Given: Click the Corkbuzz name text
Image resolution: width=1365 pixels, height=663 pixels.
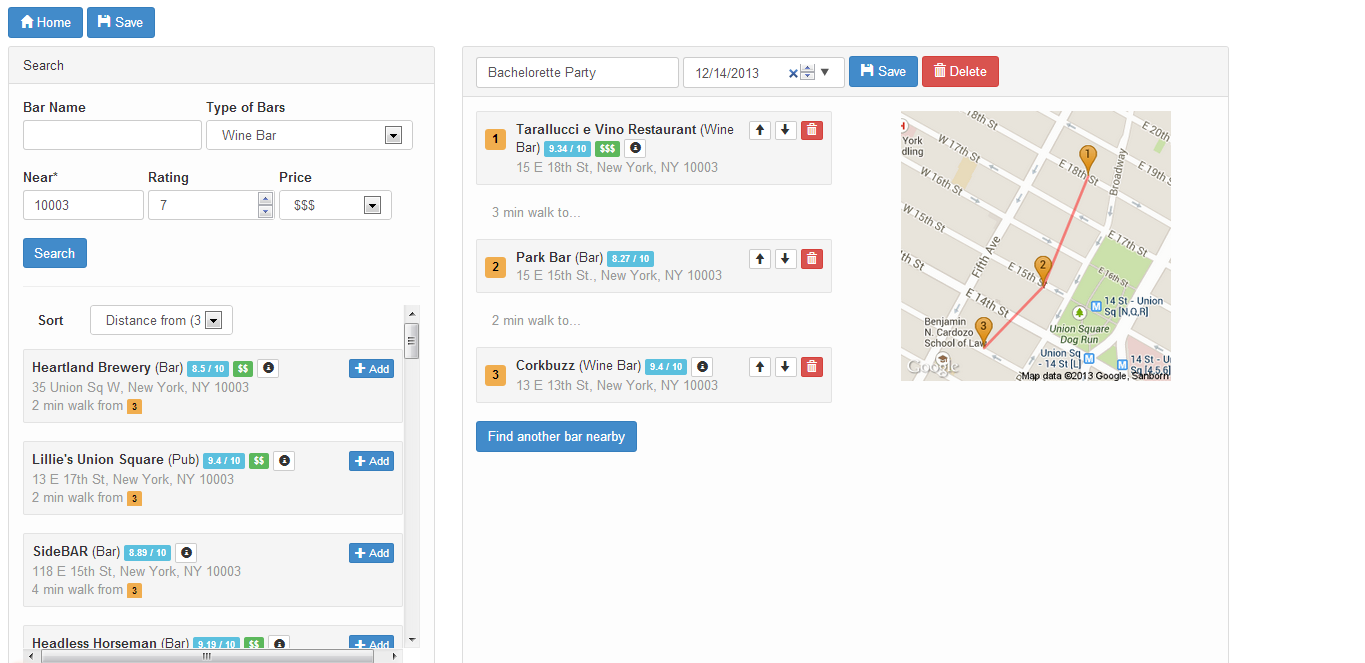Looking at the screenshot, I should [545, 365].
